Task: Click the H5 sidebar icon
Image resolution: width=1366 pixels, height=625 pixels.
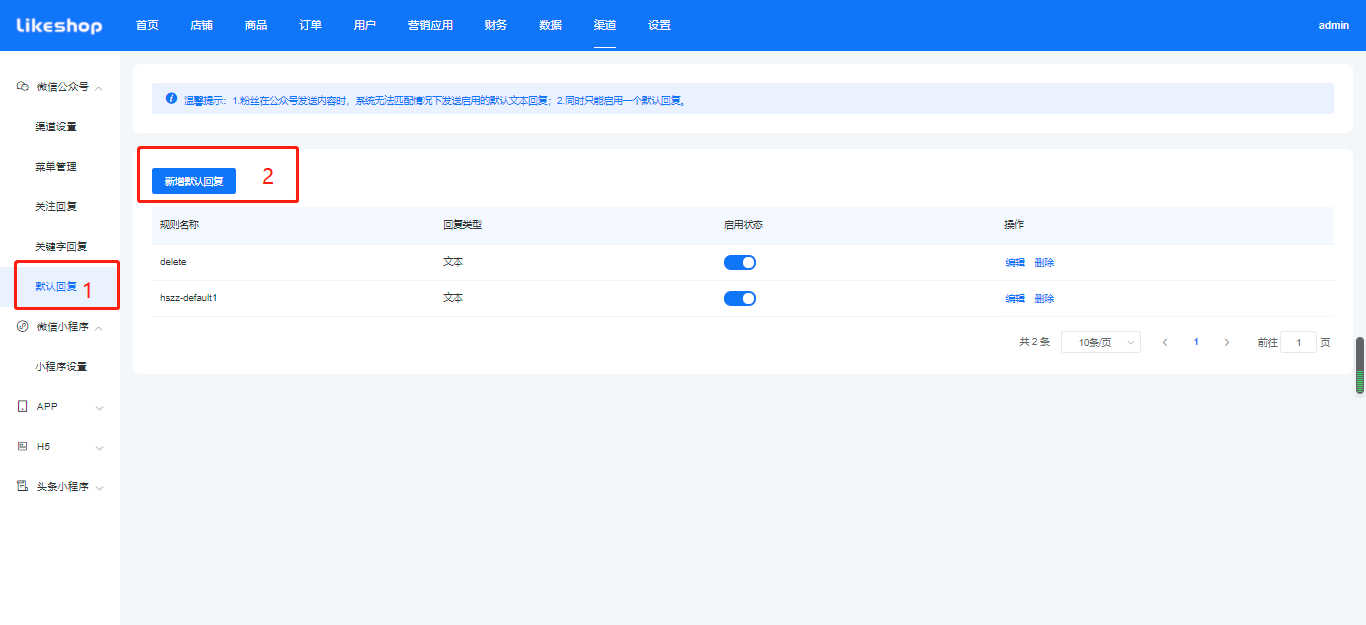Action: click(x=23, y=446)
